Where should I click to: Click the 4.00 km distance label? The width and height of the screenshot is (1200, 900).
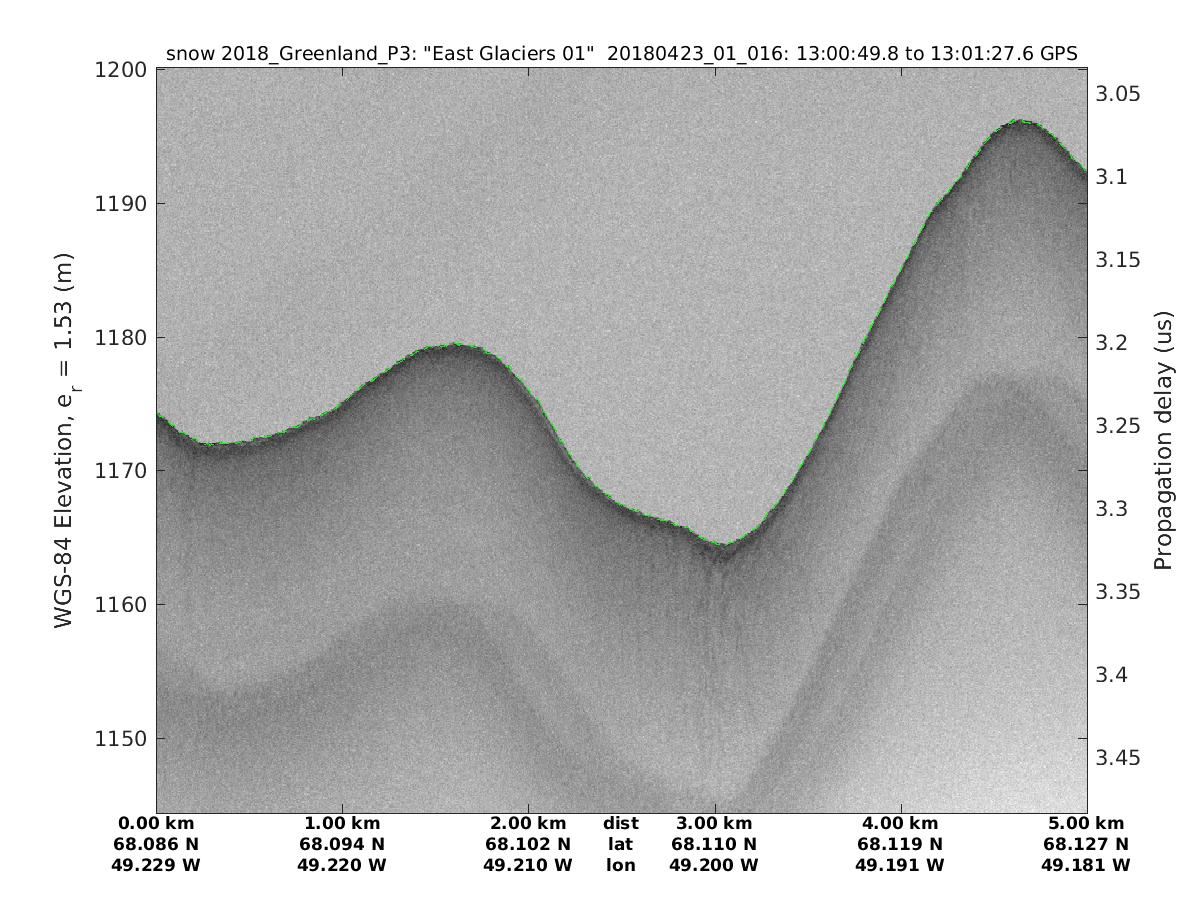pos(899,824)
